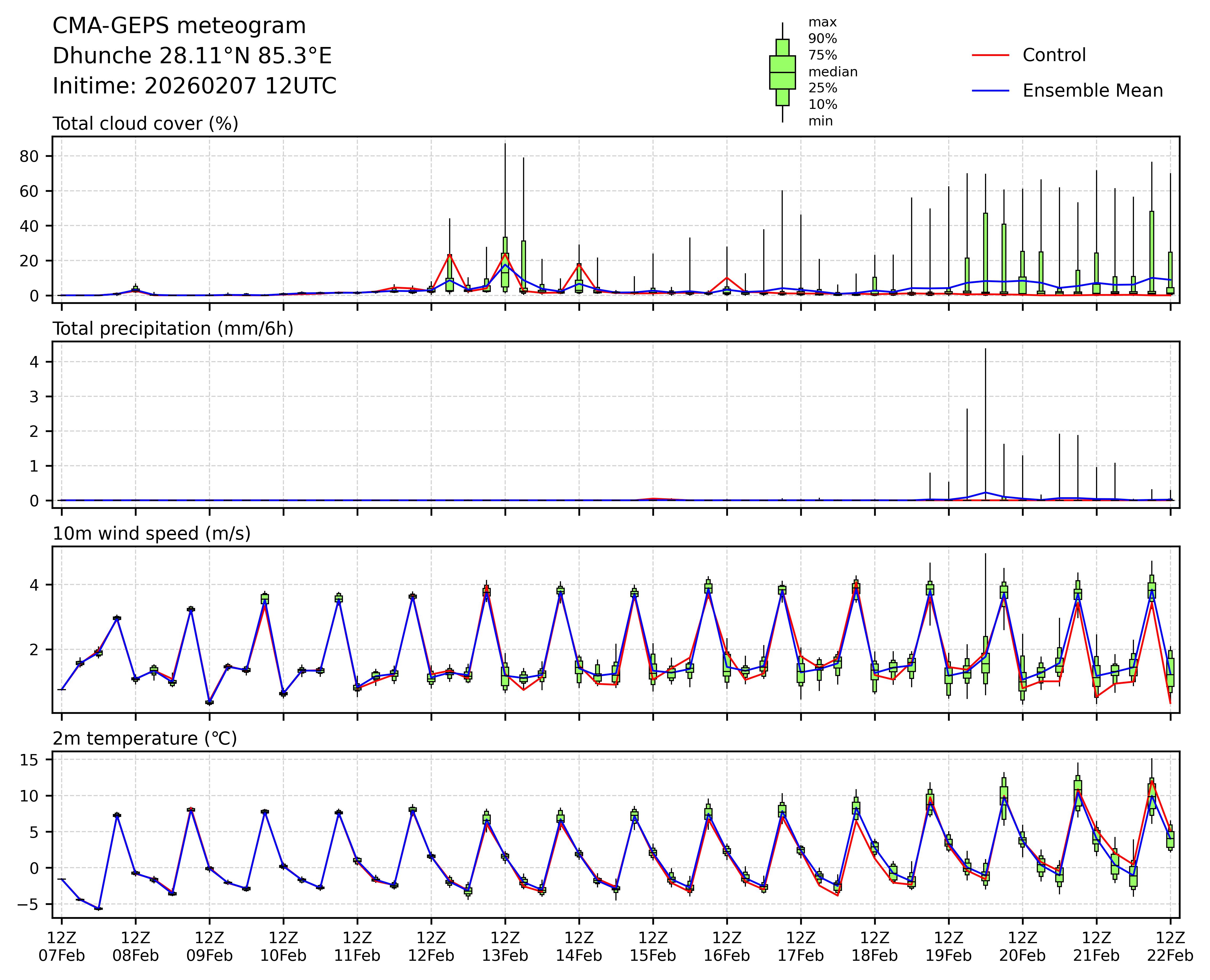Click the green box-plot legend icon
This screenshot has height=980, width=1210.
(x=782, y=72)
